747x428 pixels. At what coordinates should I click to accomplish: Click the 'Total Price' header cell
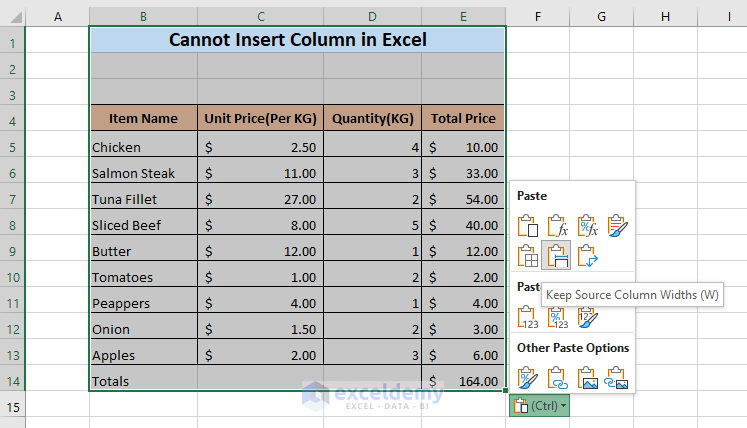[x=463, y=118]
